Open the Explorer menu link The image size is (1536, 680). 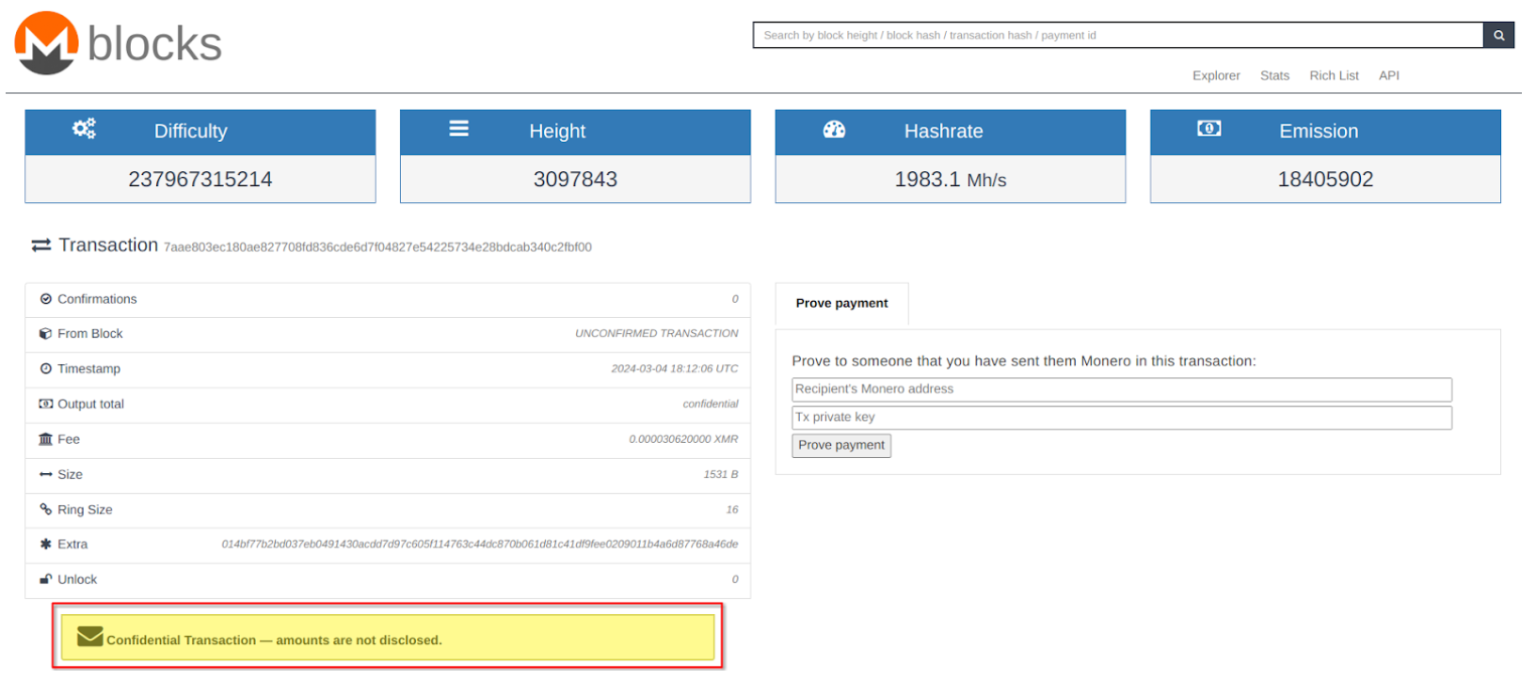(1216, 76)
